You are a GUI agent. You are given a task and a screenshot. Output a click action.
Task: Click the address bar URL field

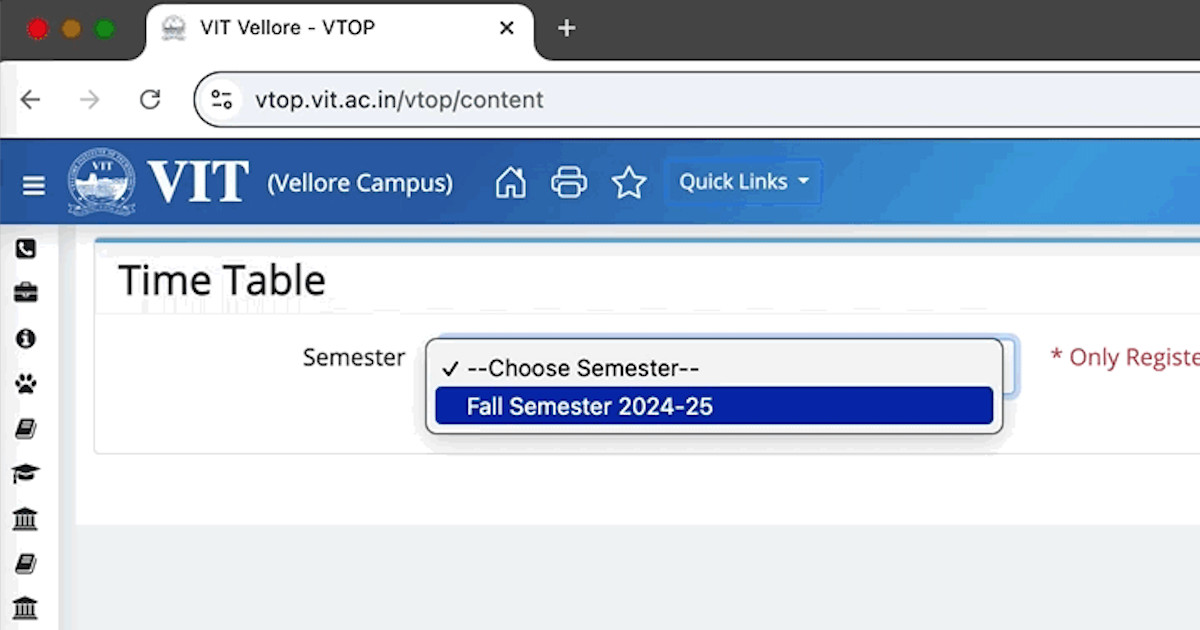[700, 99]
